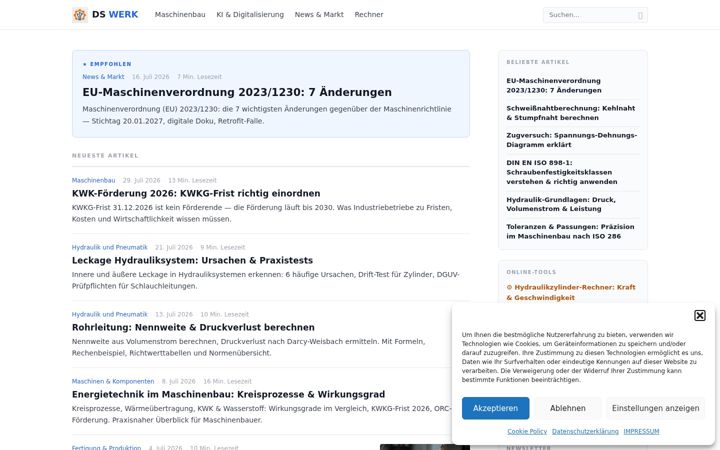
Task: Open the Maschinenbau menu
Action: coord(180,15)
